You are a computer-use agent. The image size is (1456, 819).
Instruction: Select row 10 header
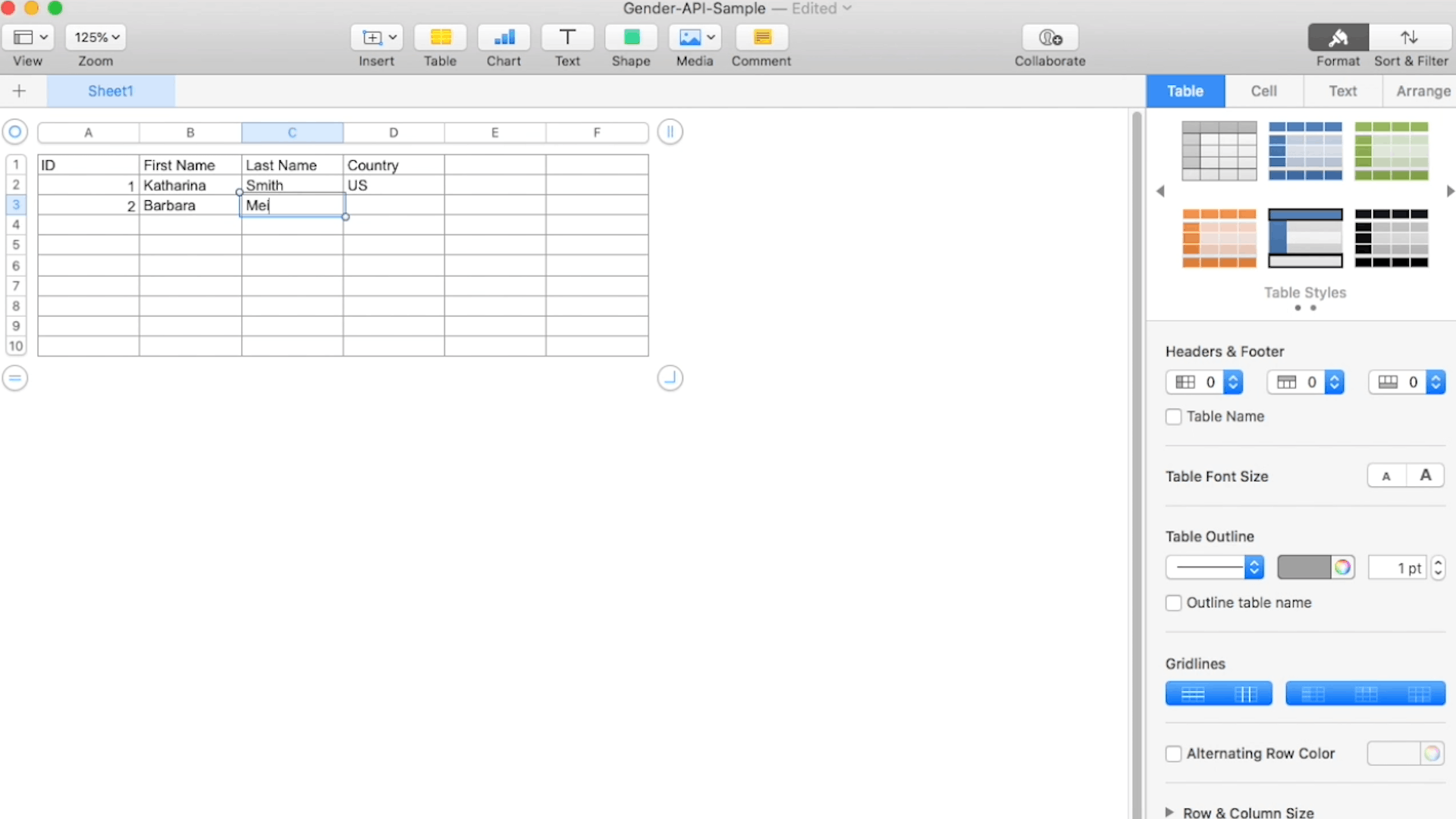pos(16,346)
